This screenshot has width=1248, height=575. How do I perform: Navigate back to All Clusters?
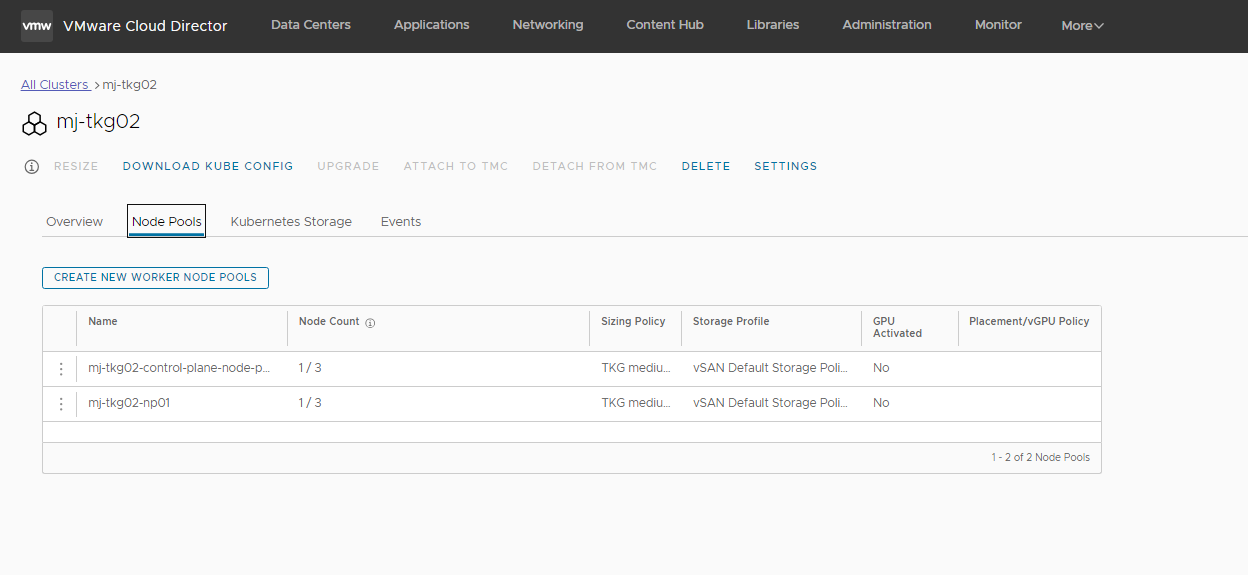click(55, 85)
